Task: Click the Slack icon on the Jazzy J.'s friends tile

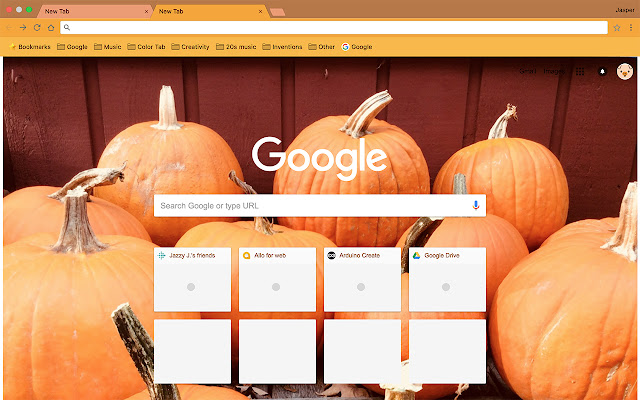Action: 162,256
